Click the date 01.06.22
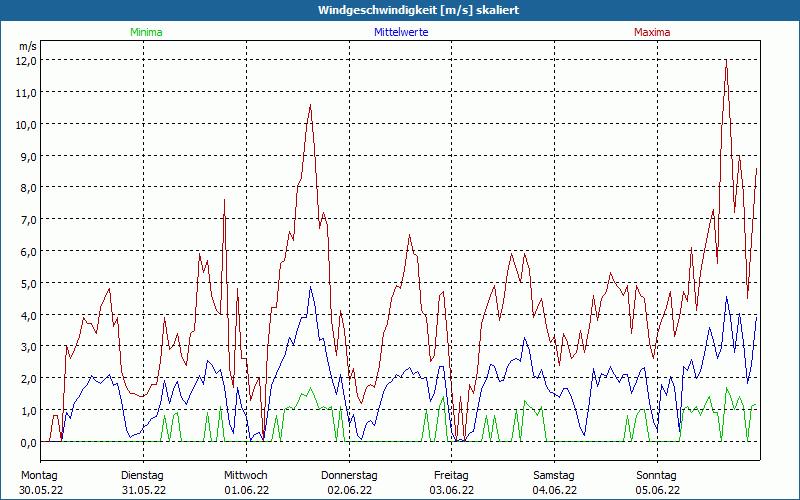The height and width of the screenshot is (500, 800). pyautogui.click(x=246, y=490)
